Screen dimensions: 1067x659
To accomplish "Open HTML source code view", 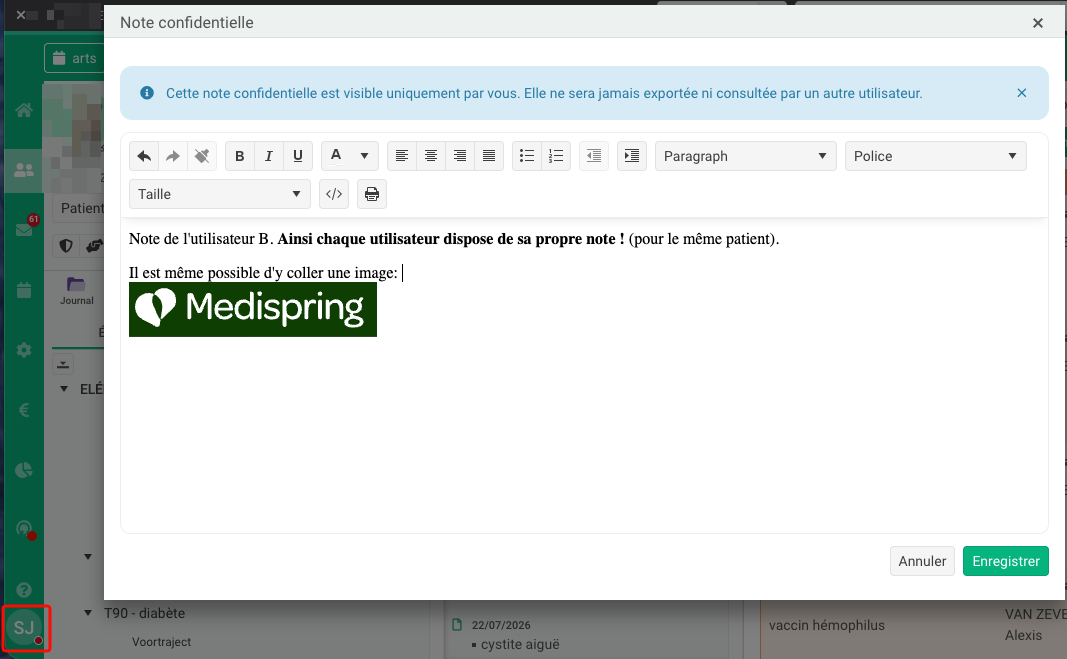I will [334, 194].
